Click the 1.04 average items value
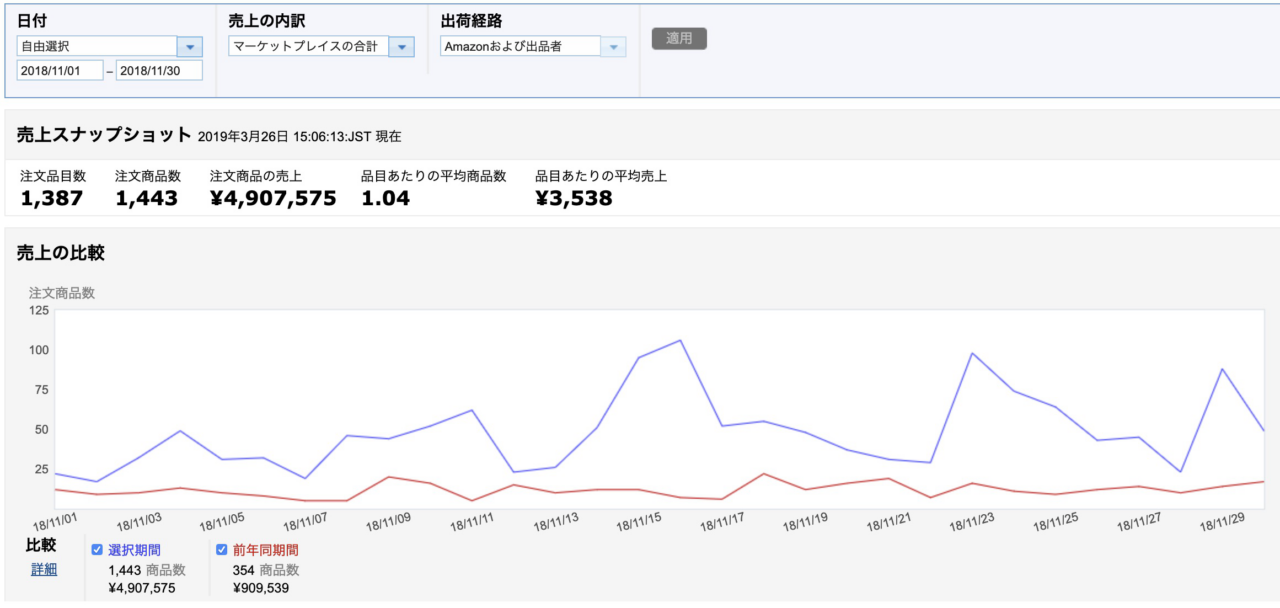 tap(385, 198)
